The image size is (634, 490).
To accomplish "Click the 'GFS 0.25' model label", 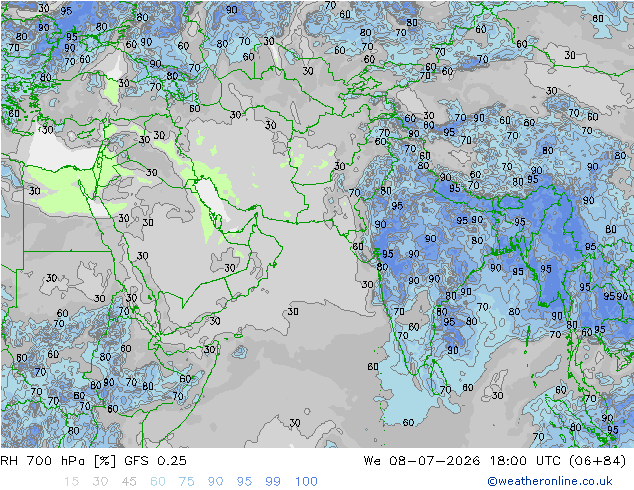I will pos(155,461).
